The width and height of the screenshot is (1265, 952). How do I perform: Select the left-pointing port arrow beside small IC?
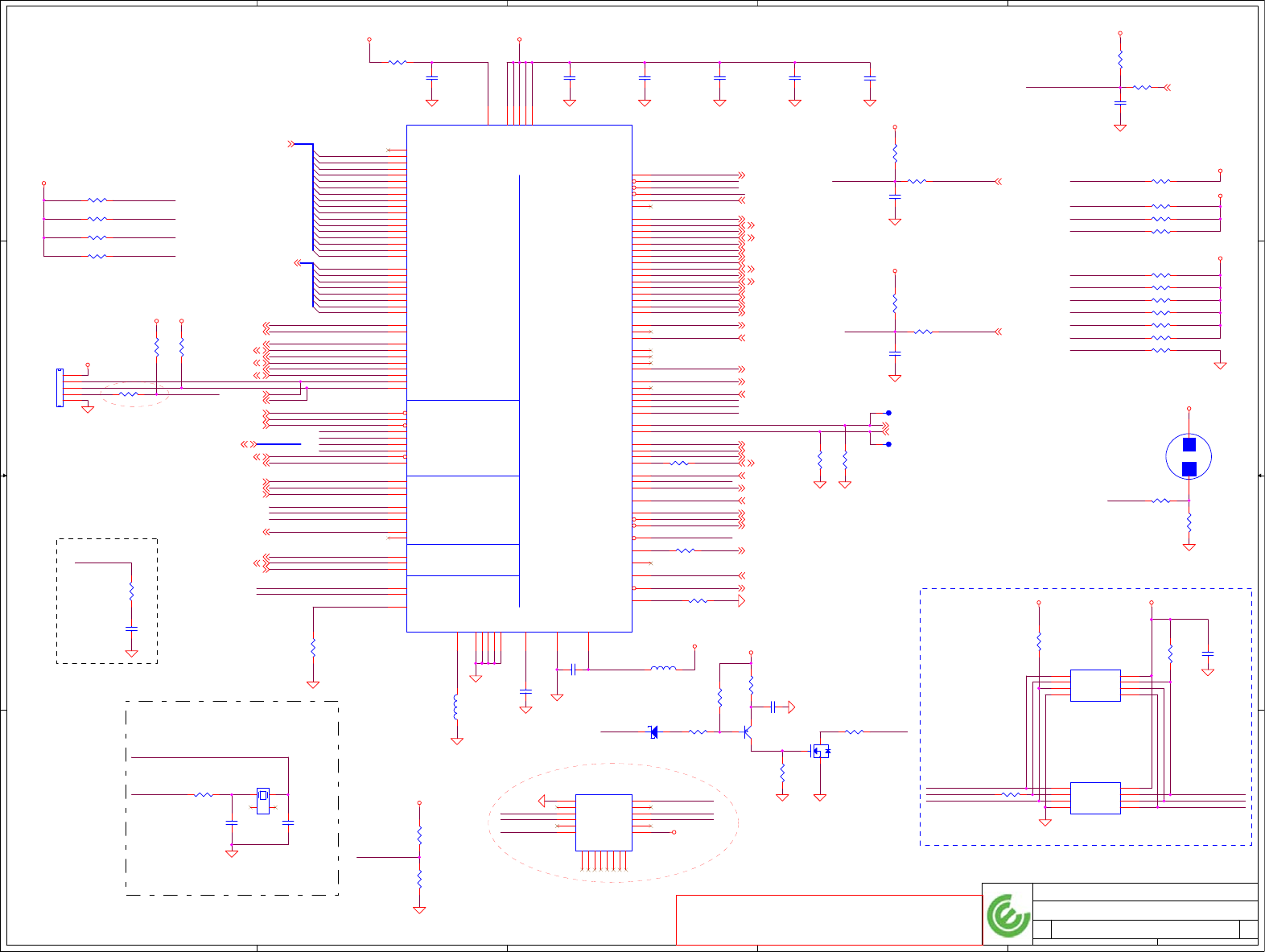coord(542,801)
